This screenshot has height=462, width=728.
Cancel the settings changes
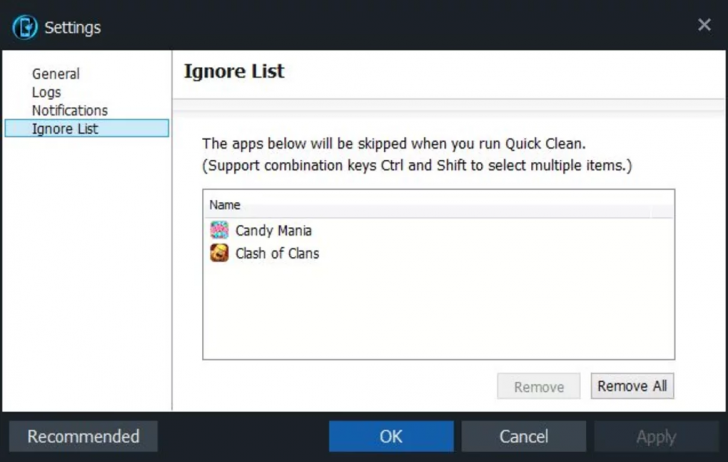(x=524, y=436)
